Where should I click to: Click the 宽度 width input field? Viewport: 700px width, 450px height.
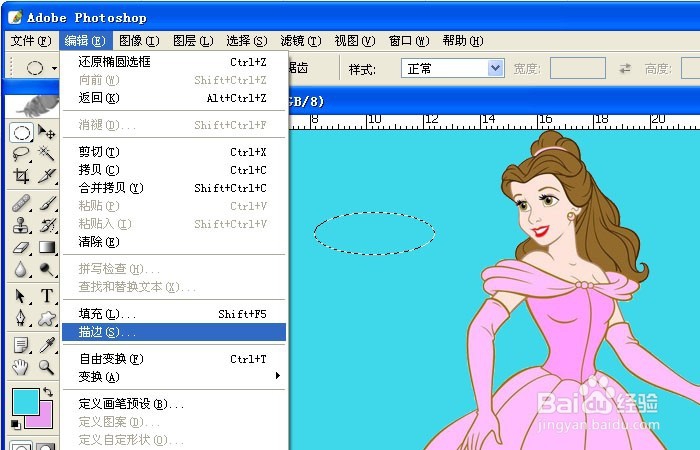tap(578, 68)
